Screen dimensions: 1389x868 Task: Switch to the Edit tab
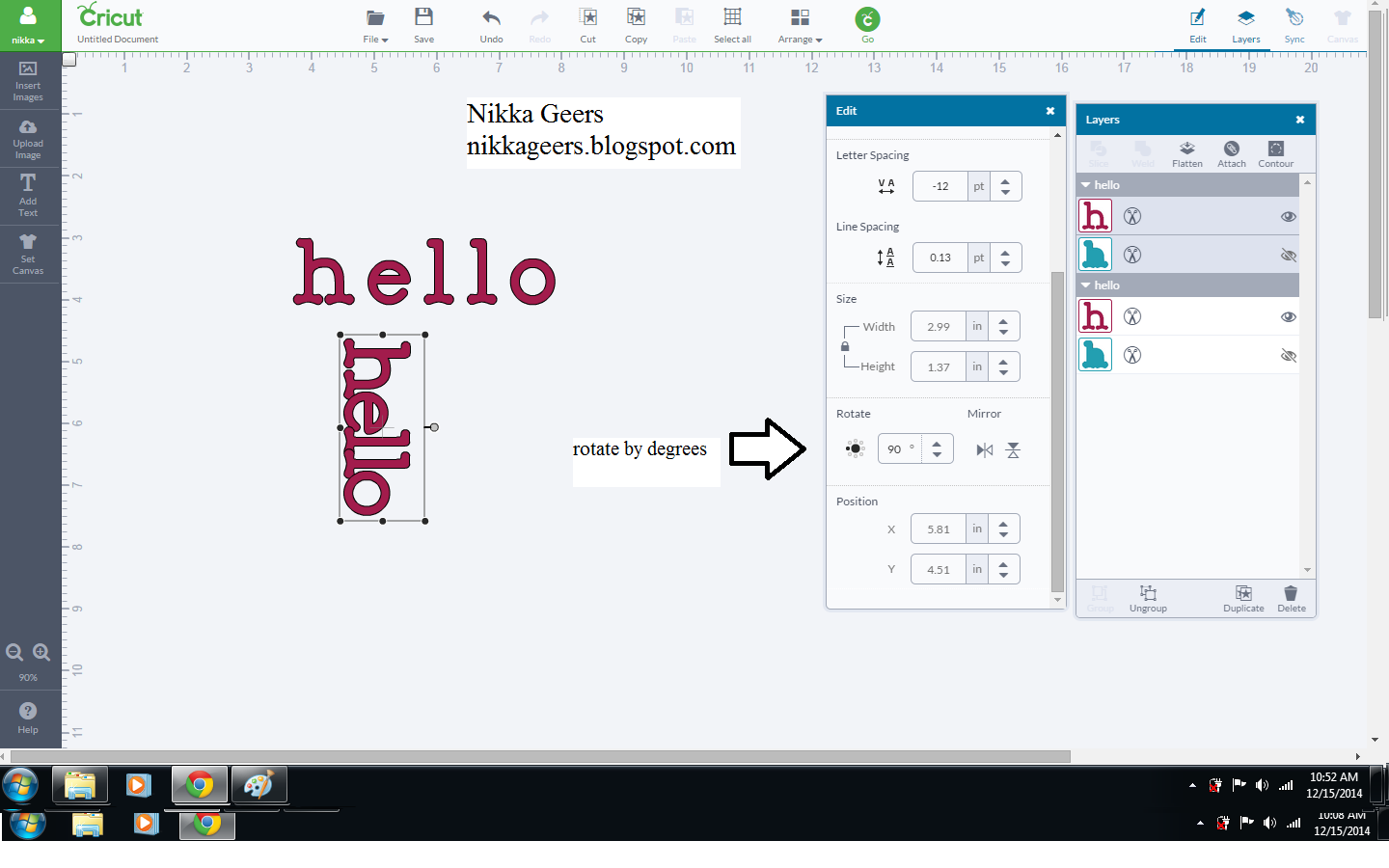pos(1198,25)
